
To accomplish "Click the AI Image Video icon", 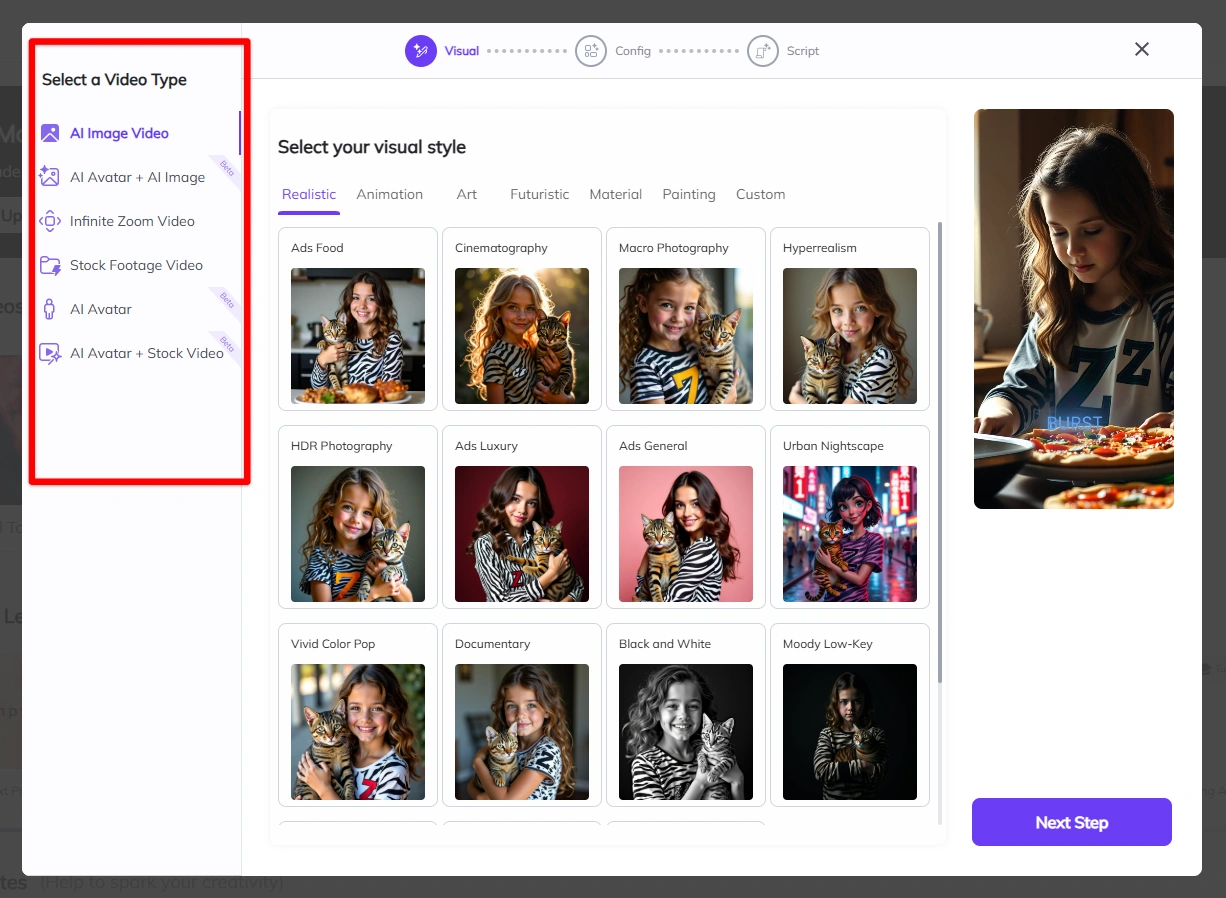I will (50, 133).
